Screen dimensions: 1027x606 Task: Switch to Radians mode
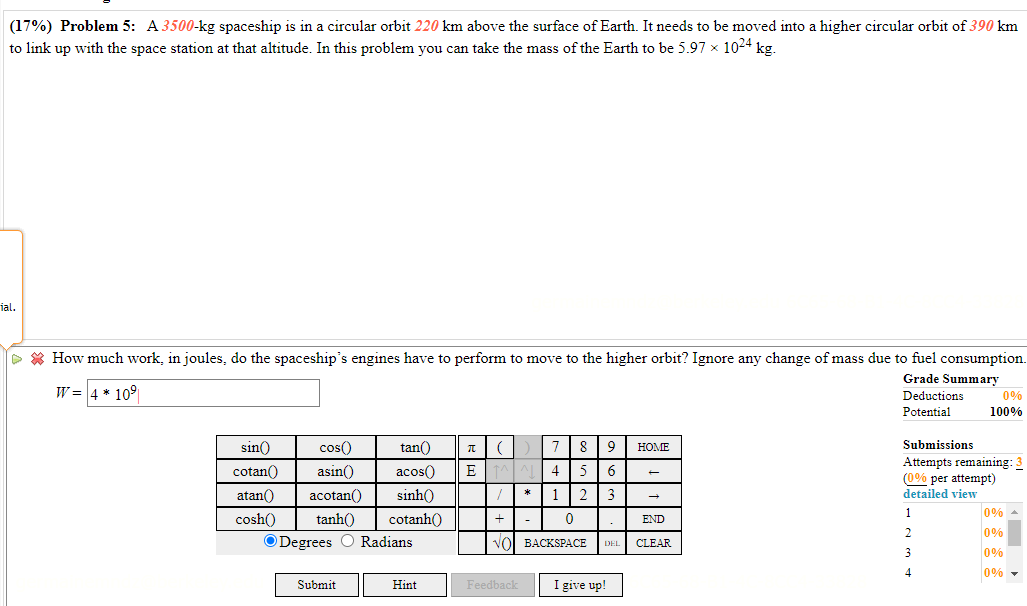347,540
